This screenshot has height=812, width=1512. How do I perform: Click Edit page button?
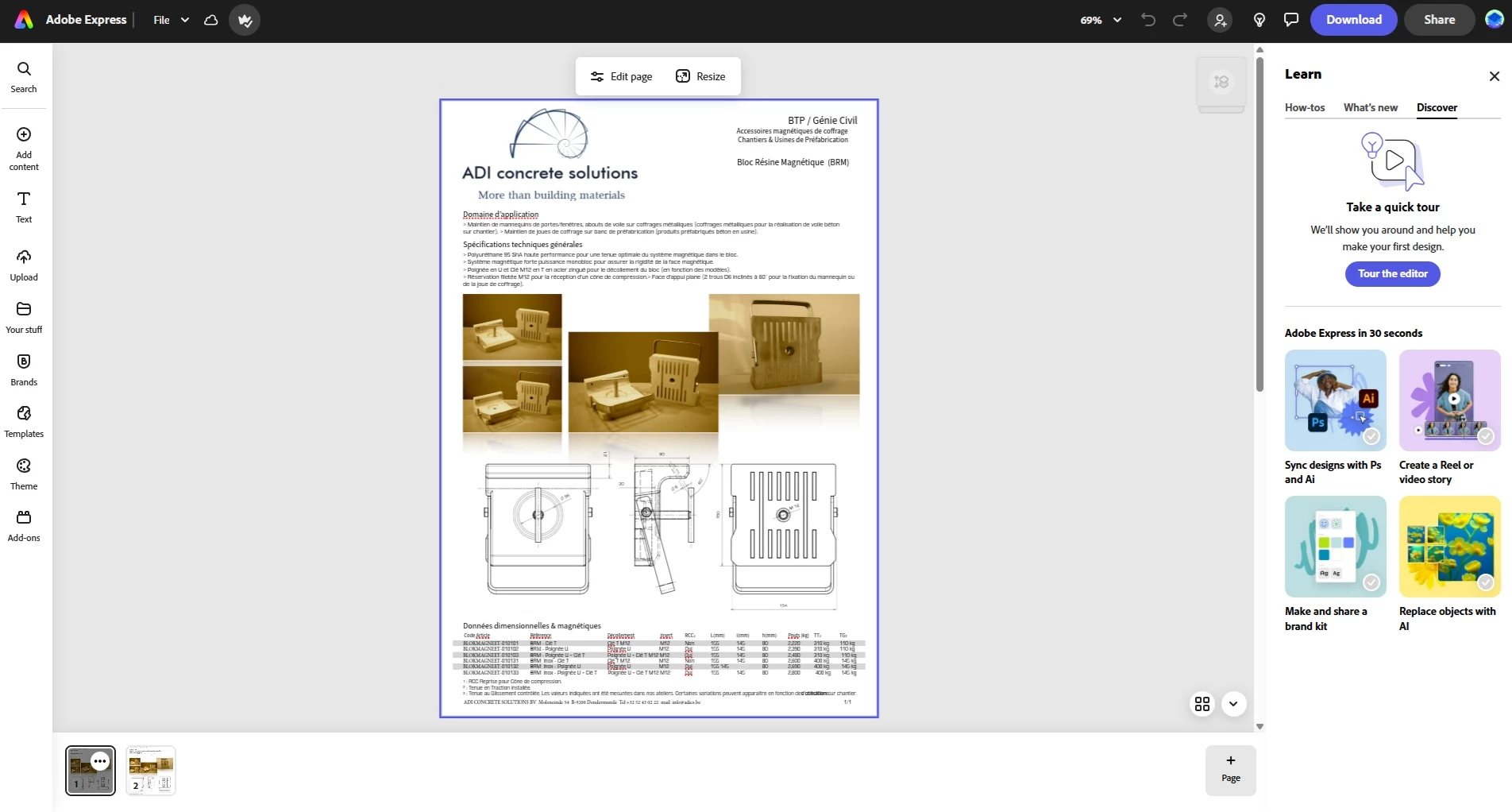(621, 76)
